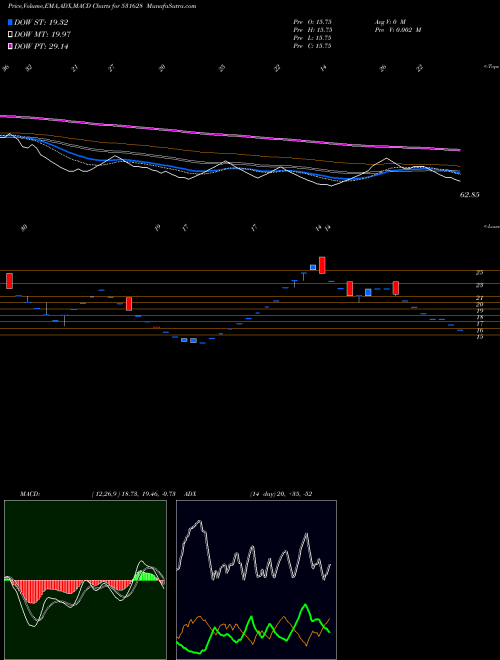Select the 'DOW MT: 19.97' label
The width and height of the screenshot is (500, 660).
pyautogui.click(x=43, y=35)
